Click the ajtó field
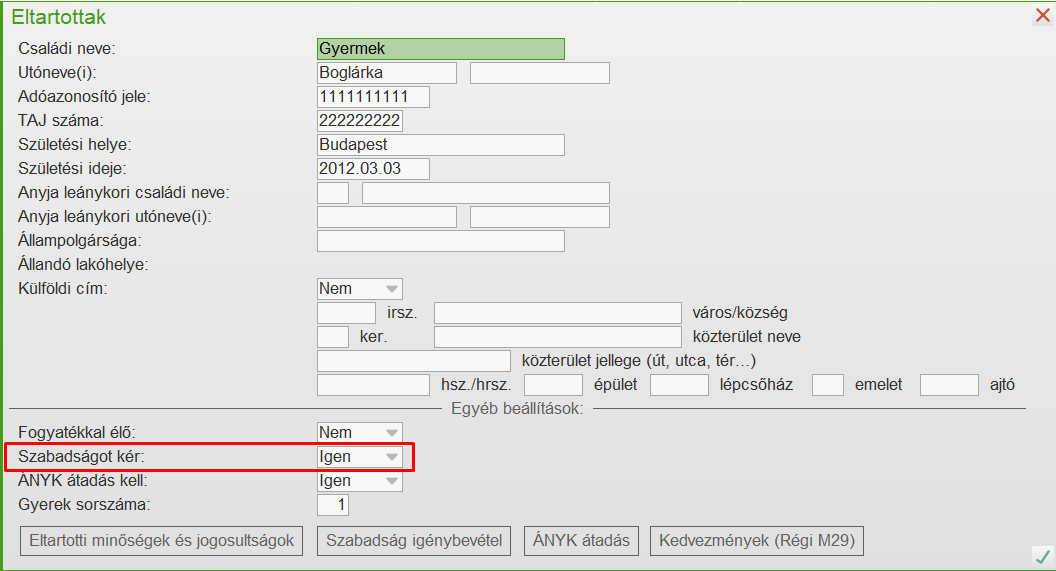This screenshot has height=571, width=1056. click(x=949, y=385)
